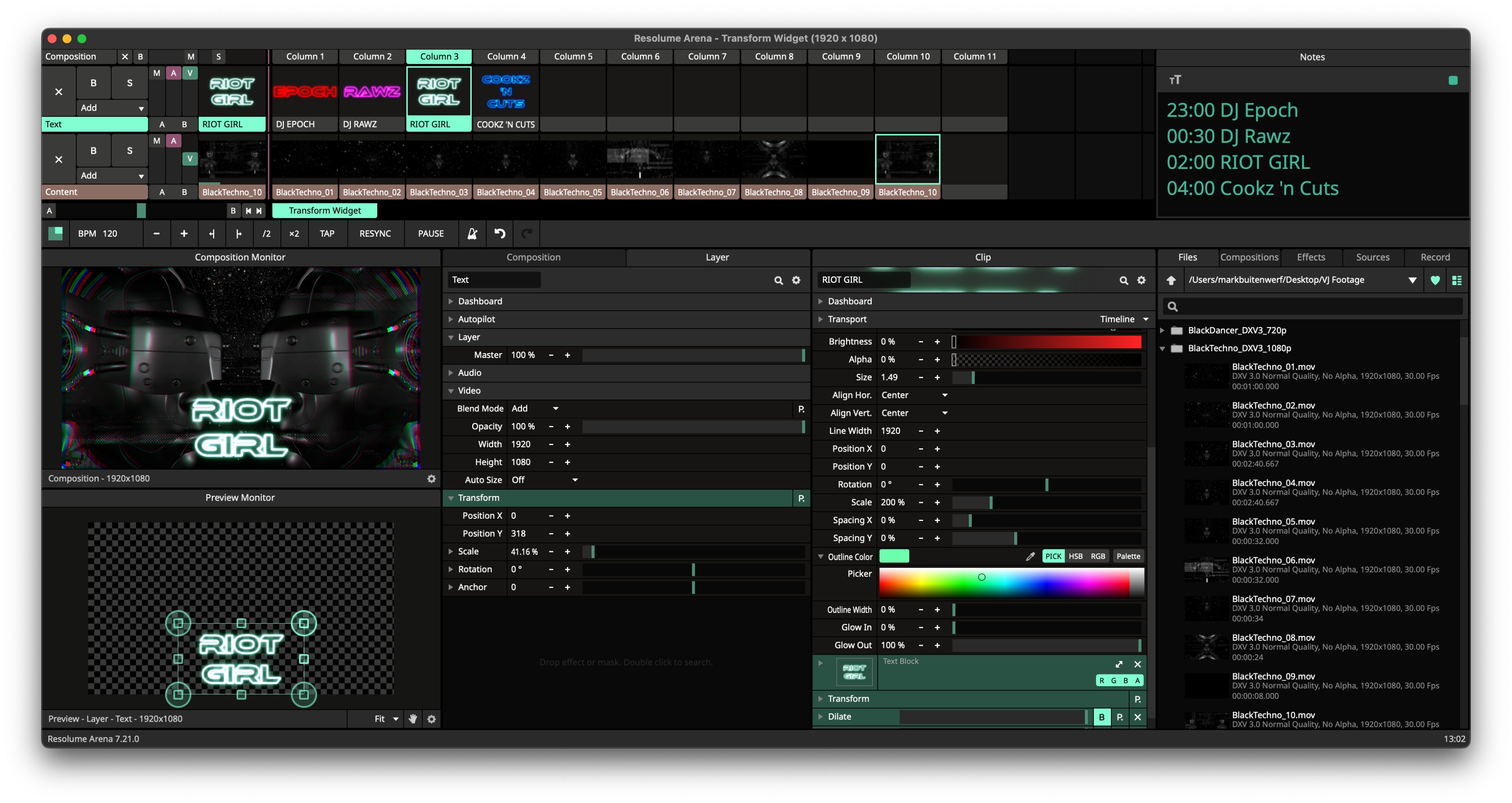Search parameters in Layer panel magnifier
This screenshot has width=1512, height=803.
click(778, 280)
